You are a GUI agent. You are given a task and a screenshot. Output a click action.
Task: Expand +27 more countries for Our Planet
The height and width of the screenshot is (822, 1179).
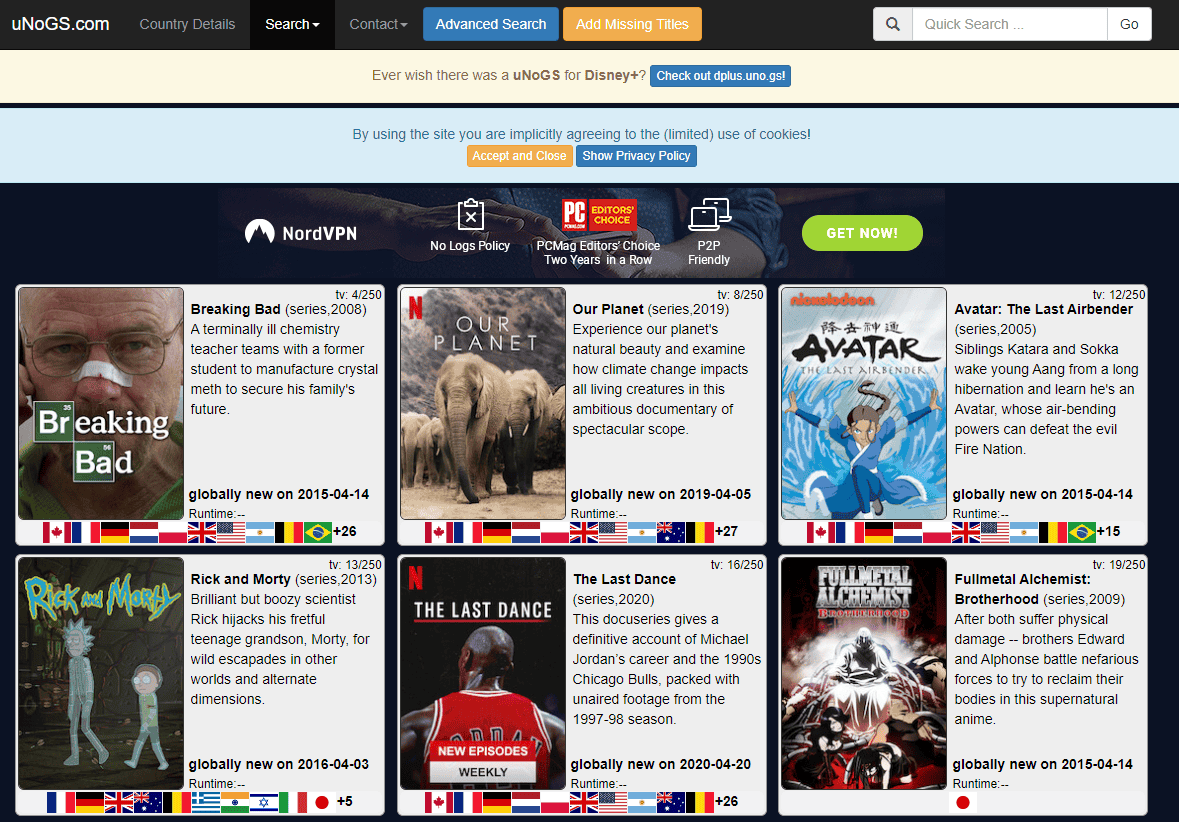click(726, 531)
